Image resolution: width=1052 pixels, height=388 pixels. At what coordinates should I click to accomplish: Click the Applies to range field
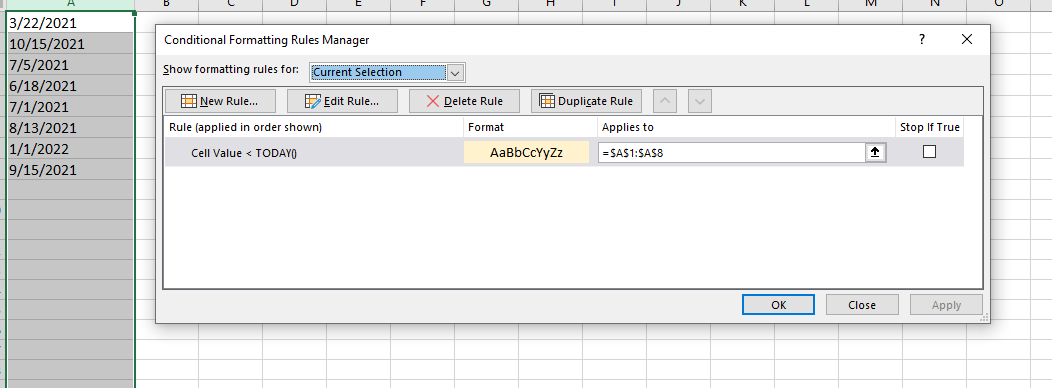[x=732, y=153]
